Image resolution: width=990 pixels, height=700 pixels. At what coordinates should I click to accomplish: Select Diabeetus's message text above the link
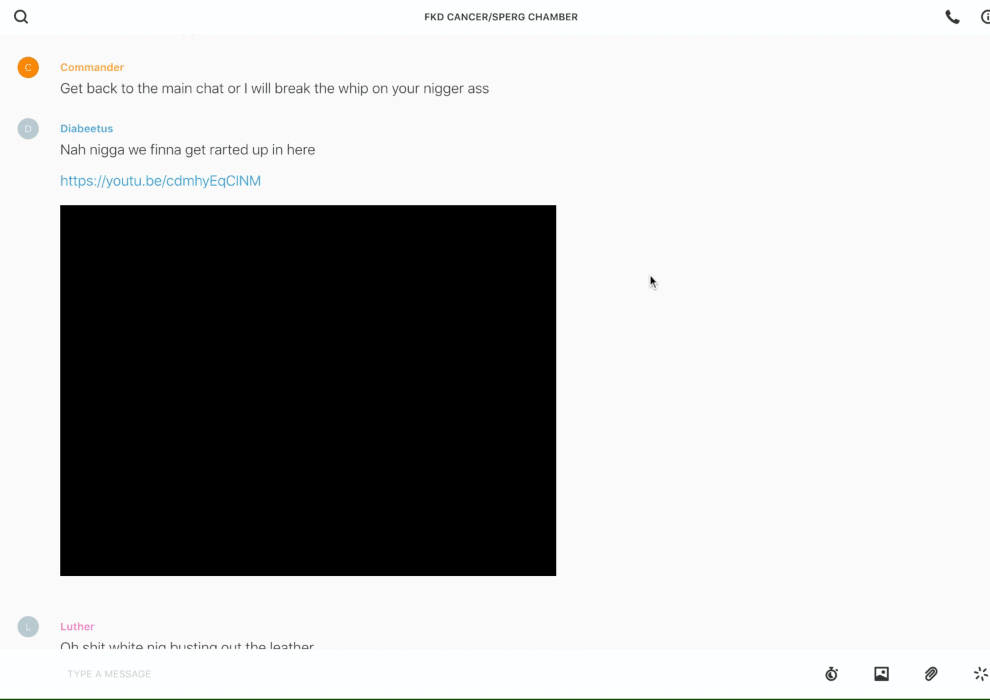point(187,150)
